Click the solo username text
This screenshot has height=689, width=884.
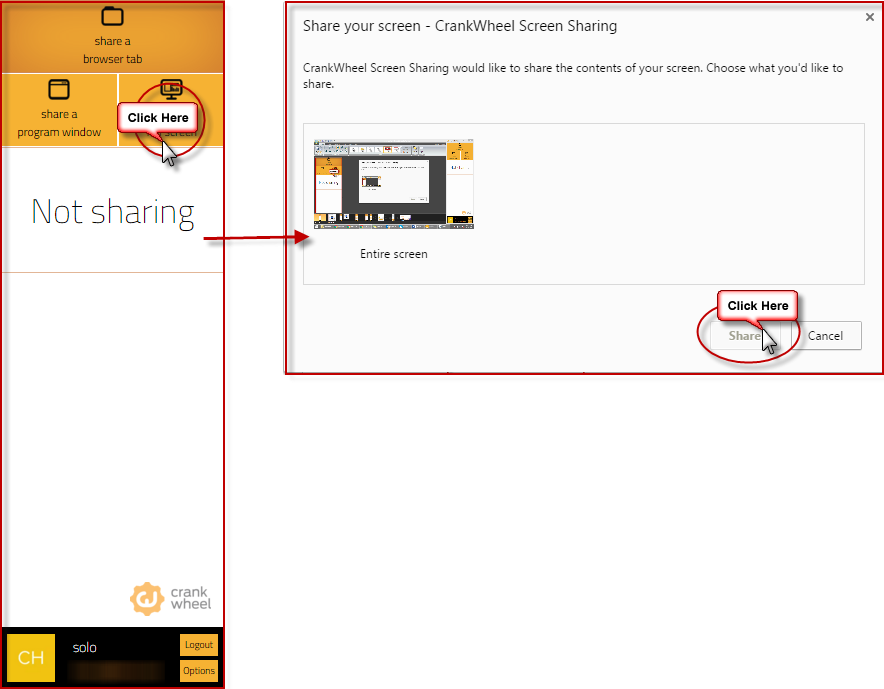pos(85,647)
